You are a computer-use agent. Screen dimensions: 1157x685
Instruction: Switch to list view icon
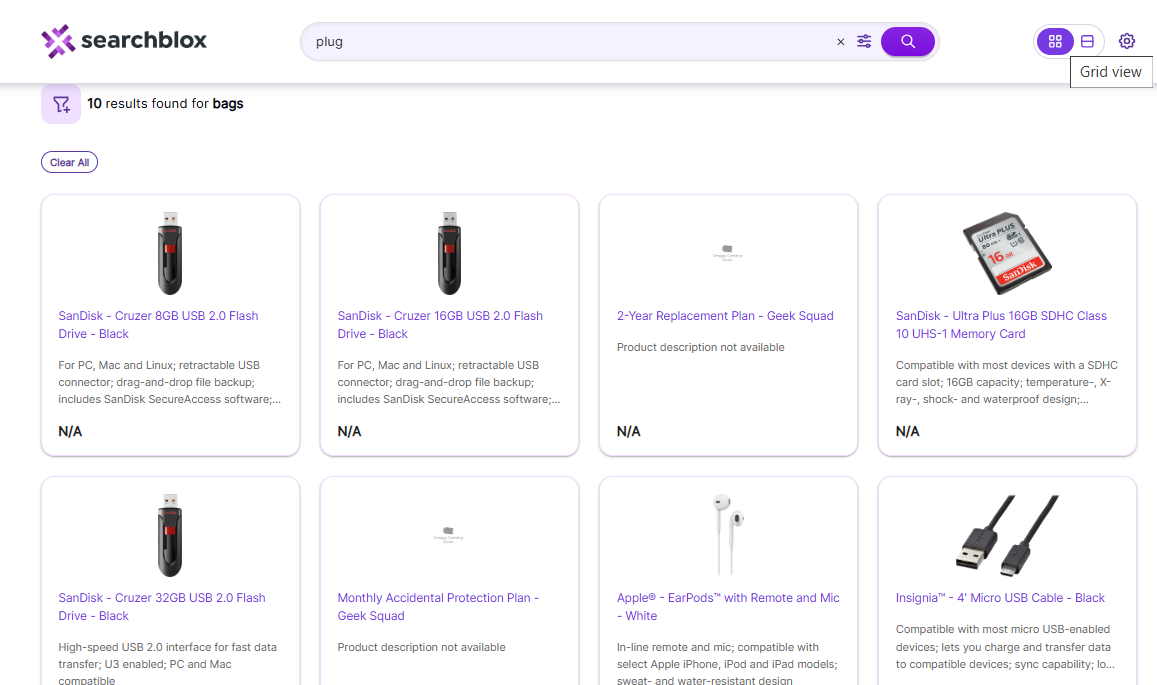point(1087,41)
